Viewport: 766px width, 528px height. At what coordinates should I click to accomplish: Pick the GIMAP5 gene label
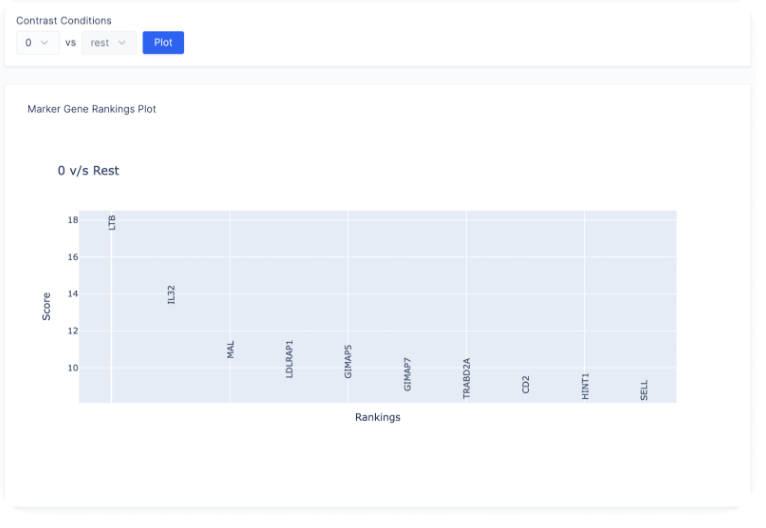(x=348, y=362)
